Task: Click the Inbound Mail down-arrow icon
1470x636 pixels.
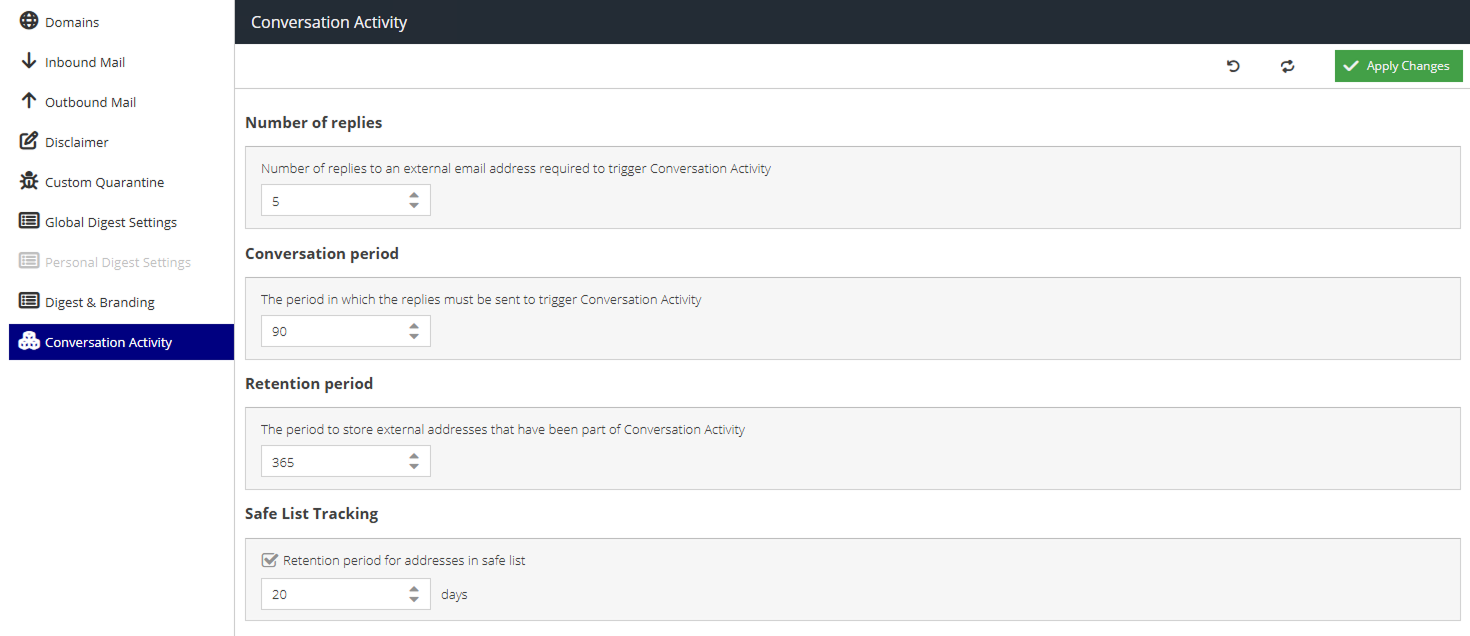Action: [x=29, y=61]
